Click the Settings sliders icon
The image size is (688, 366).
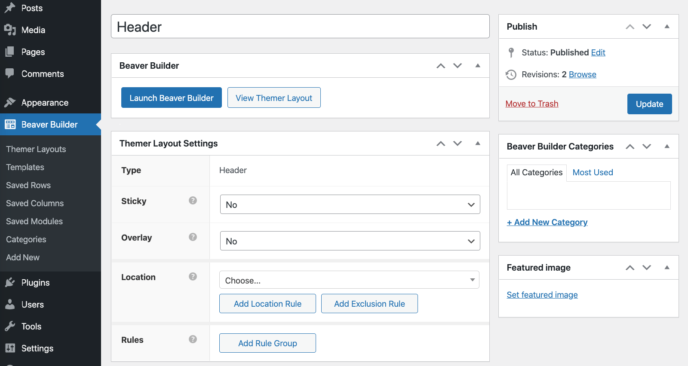pyautogui.click(x=10, y=348)
